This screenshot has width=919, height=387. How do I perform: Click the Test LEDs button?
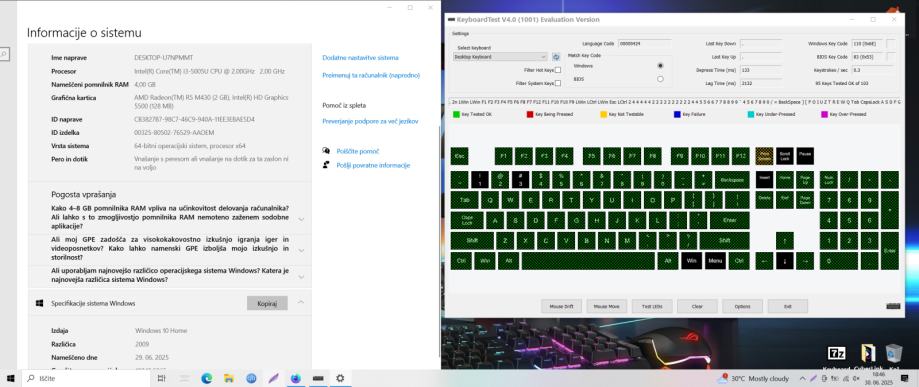coord(652,306)
